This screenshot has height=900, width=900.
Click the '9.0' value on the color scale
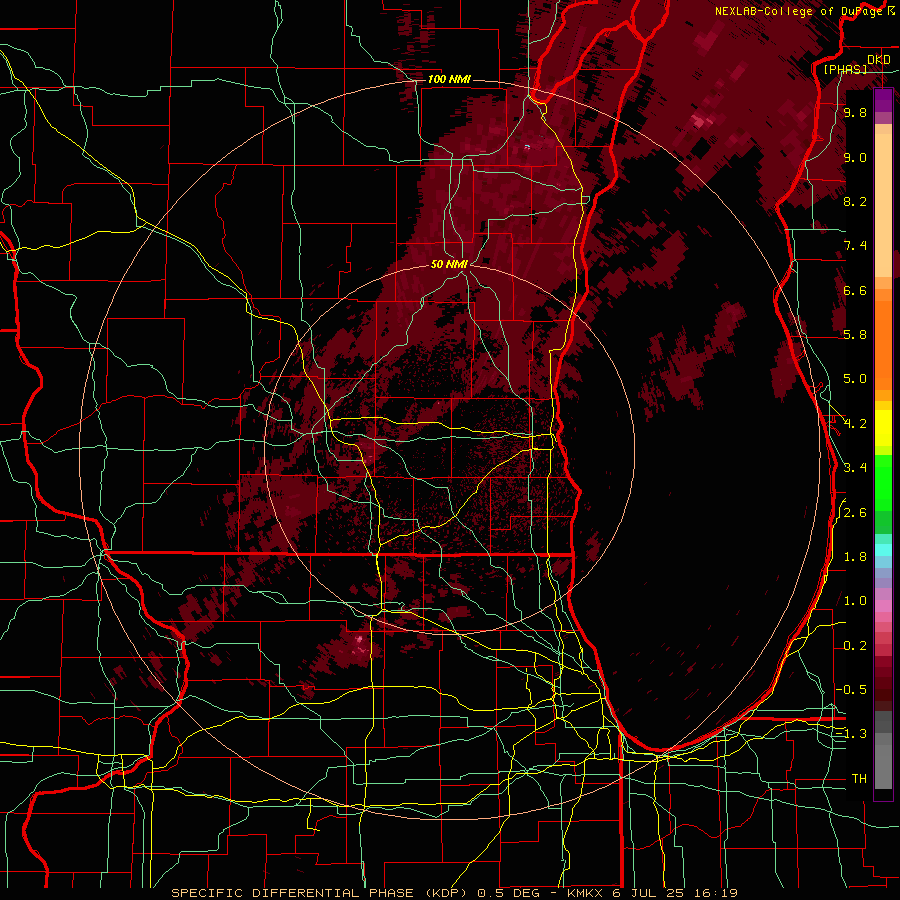855,157
